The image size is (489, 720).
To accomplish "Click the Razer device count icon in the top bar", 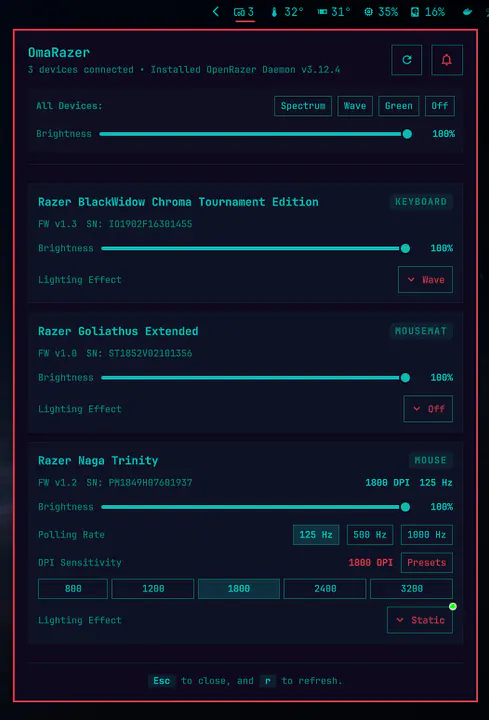I will tap(244, 12).
